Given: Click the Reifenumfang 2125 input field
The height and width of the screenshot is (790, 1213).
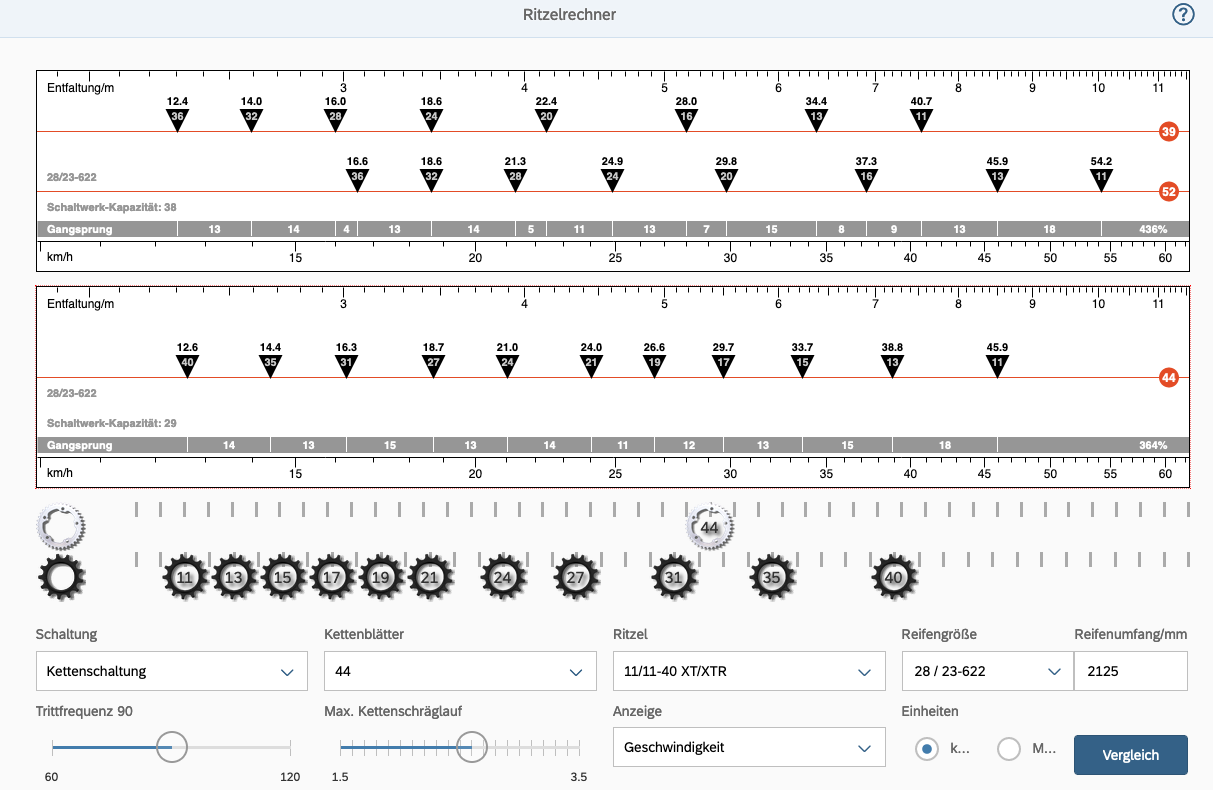Looking at the screenshot, I should coord(1130,671).
